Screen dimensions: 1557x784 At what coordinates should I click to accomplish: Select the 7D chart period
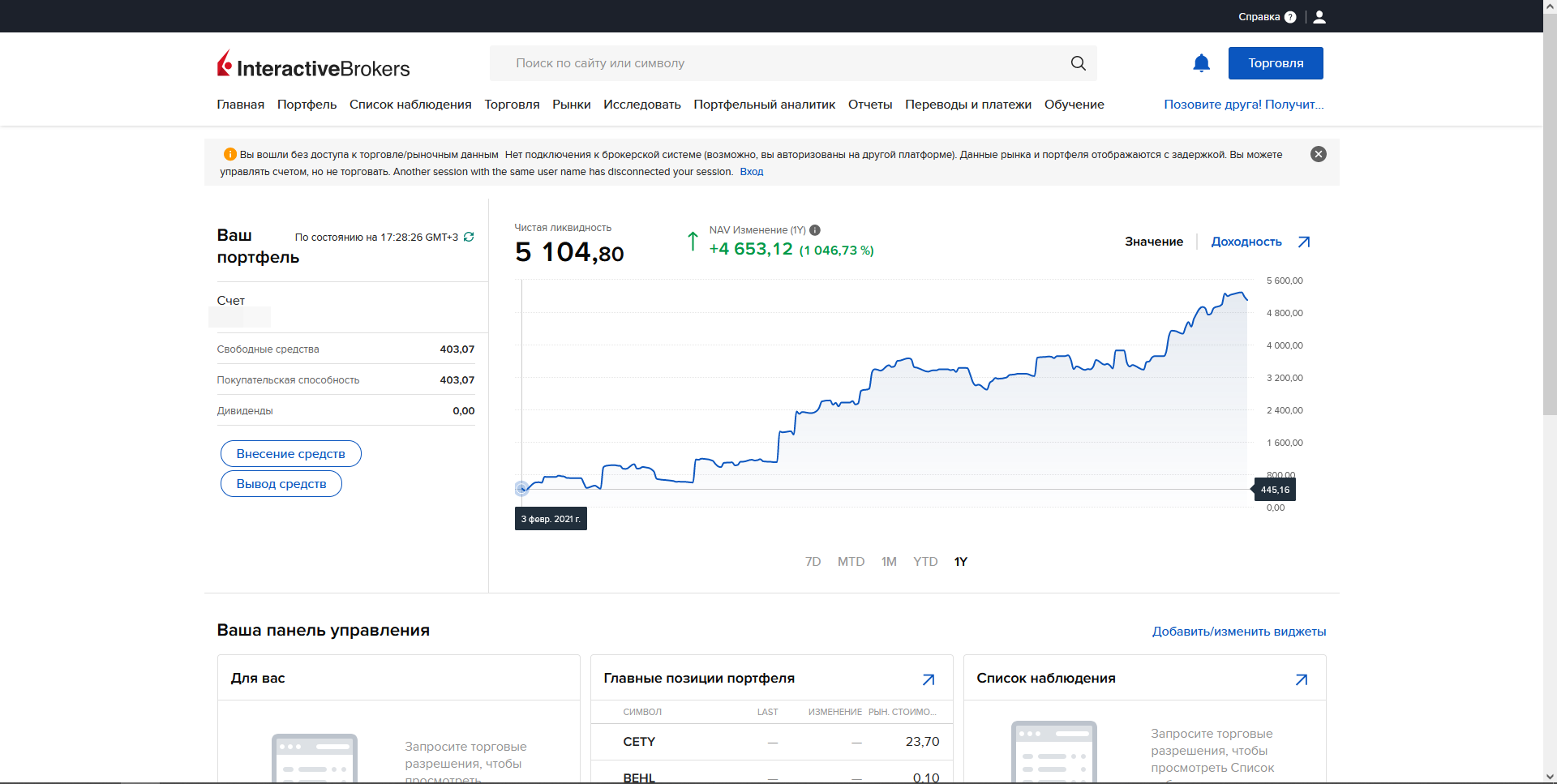[813, 562]
